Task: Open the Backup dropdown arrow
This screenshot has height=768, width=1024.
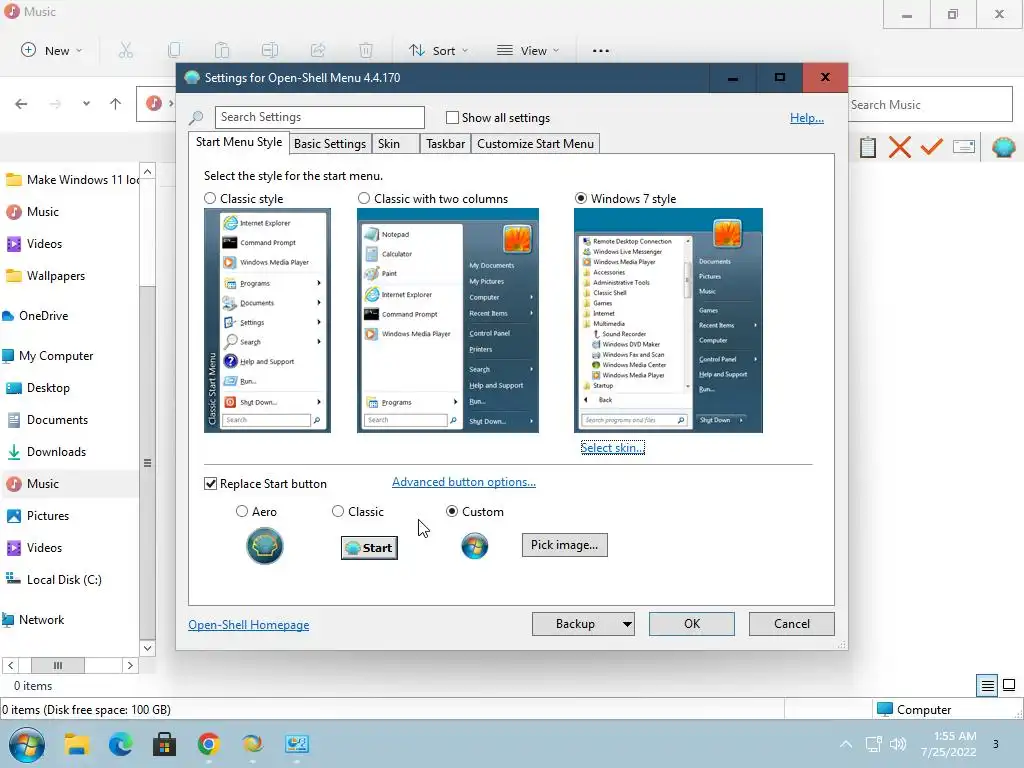Action: 627,624
